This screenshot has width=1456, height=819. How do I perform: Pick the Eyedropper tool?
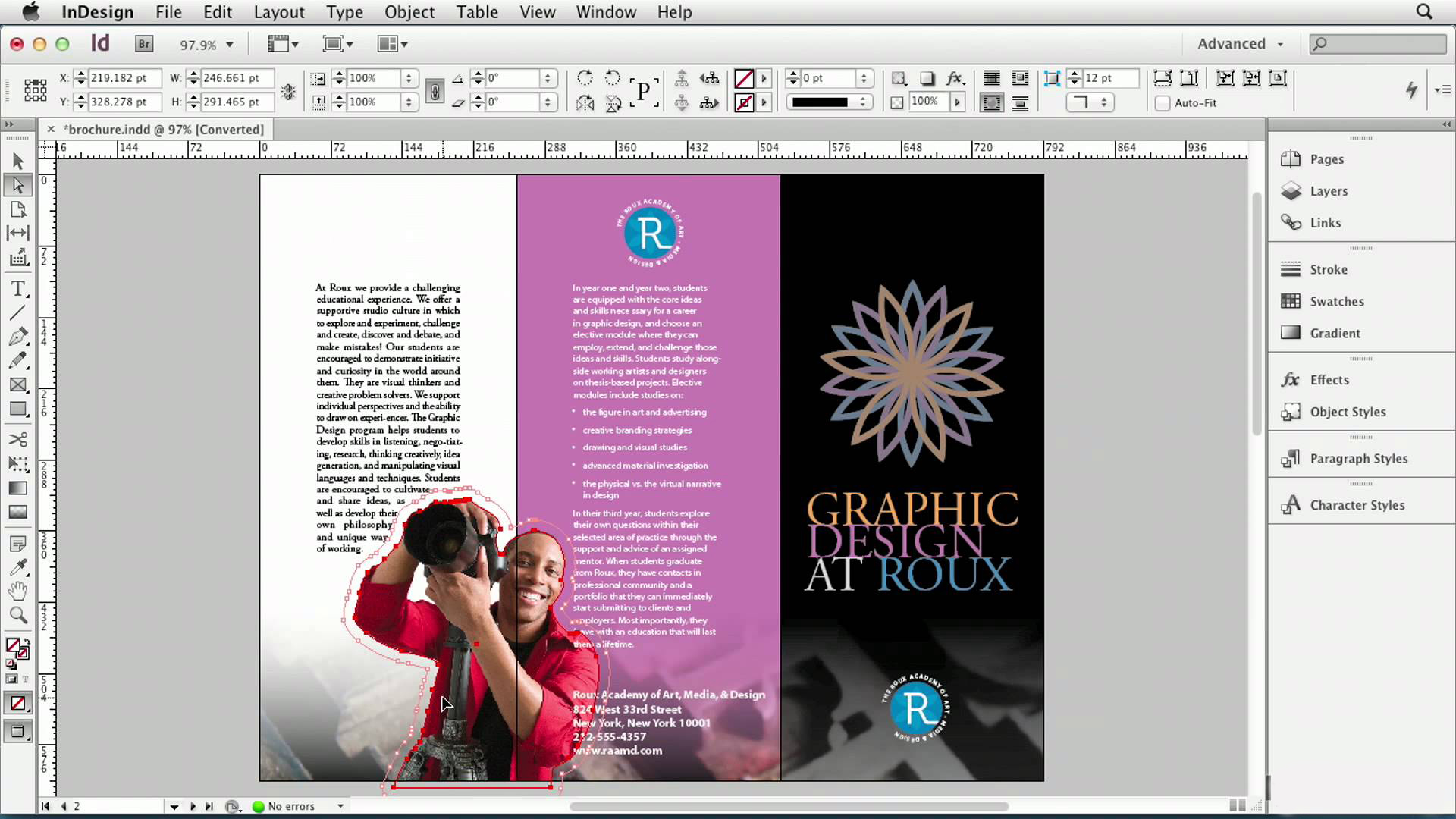point(17,567)
